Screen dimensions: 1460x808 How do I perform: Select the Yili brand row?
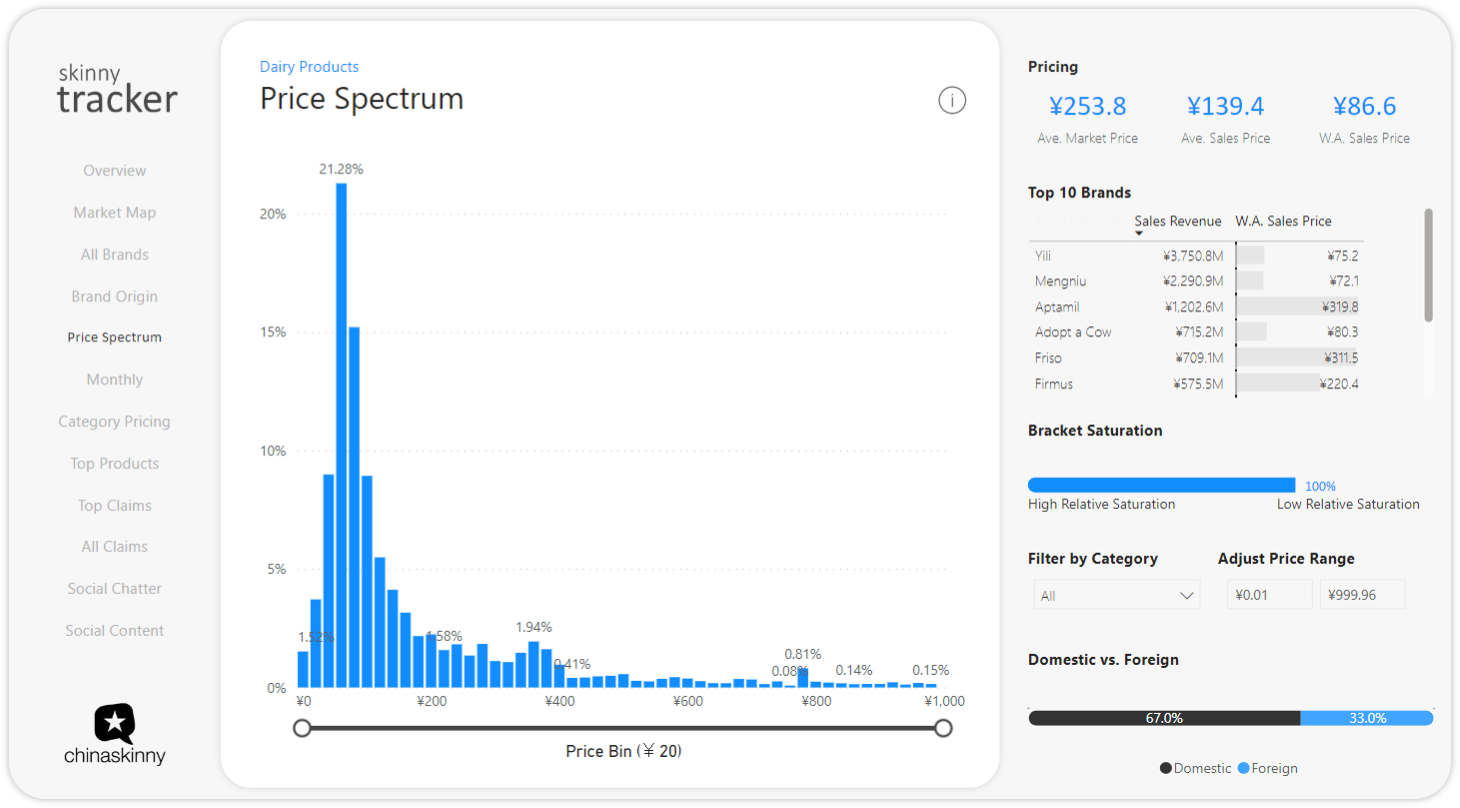click(x=1196, y=255)
